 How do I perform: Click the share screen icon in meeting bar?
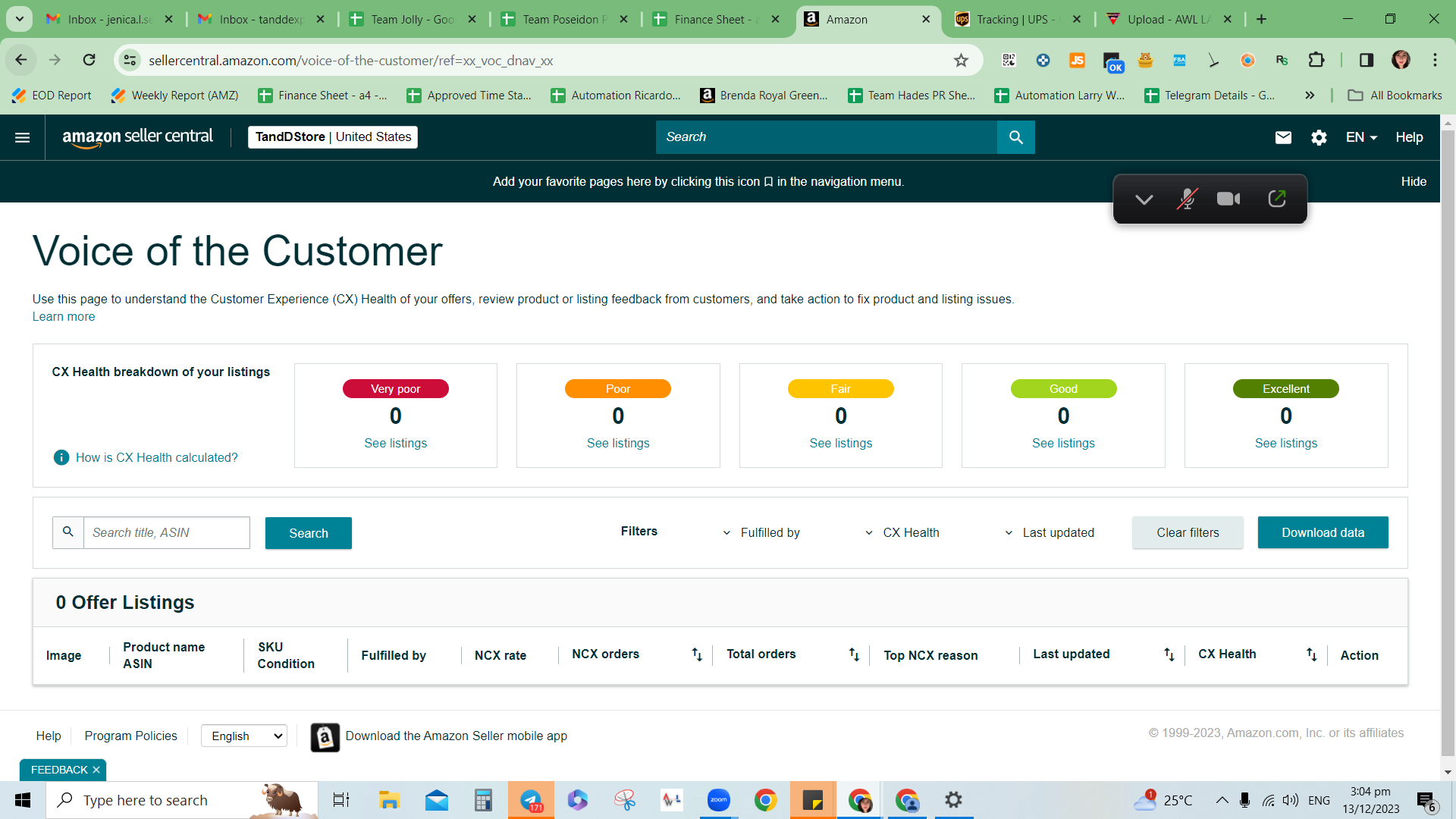(x=1277, y=199)
